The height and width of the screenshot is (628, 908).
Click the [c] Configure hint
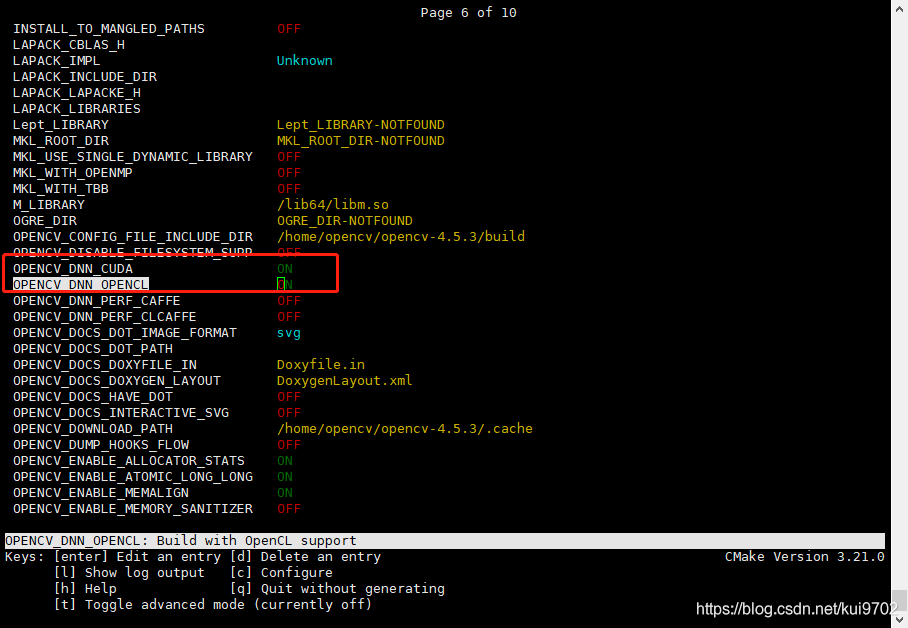pos(281,572)
